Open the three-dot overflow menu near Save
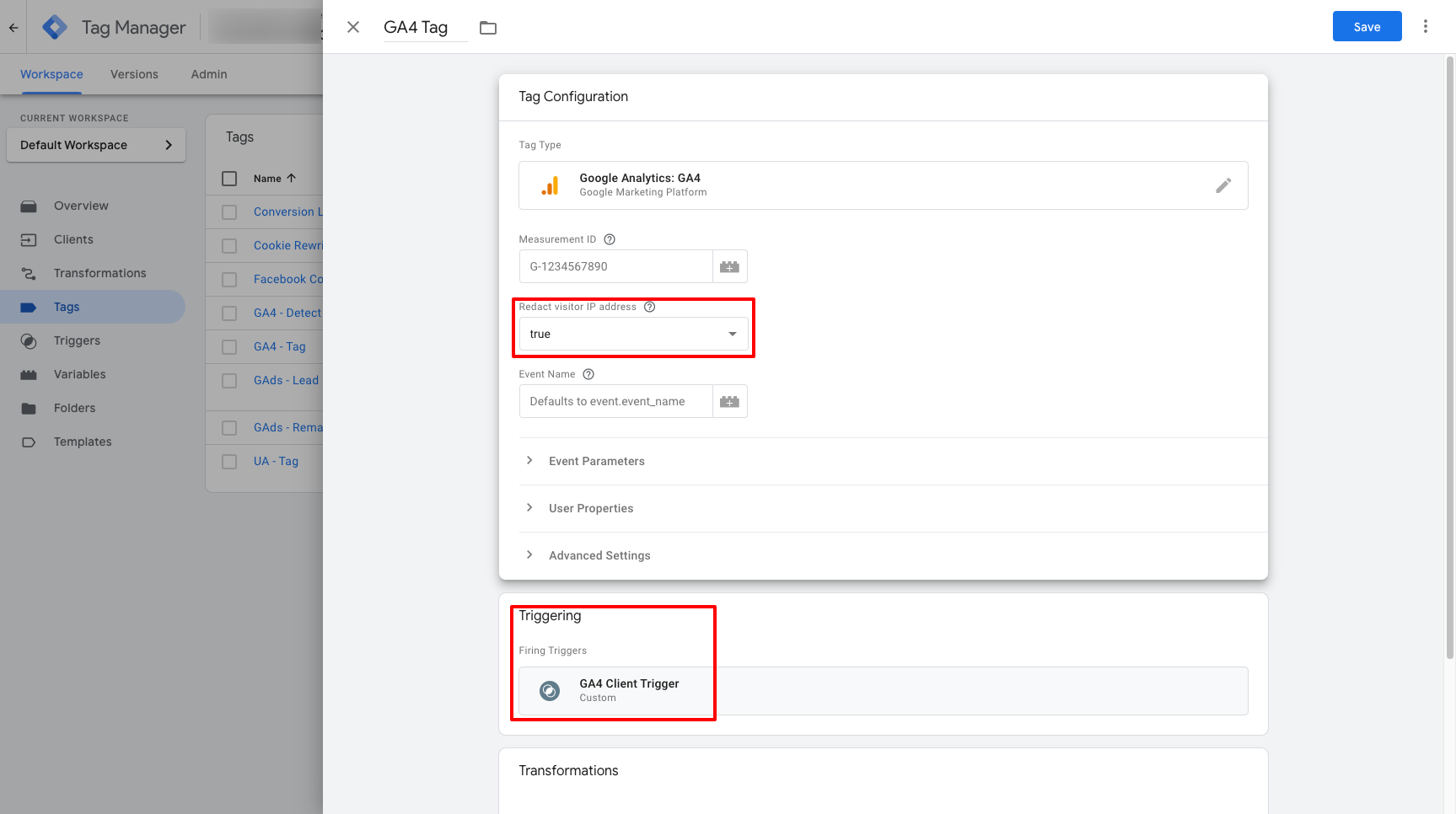The height and width of the screenshot is (814, 1456). pyautogui.click(x=1426, y=26)
